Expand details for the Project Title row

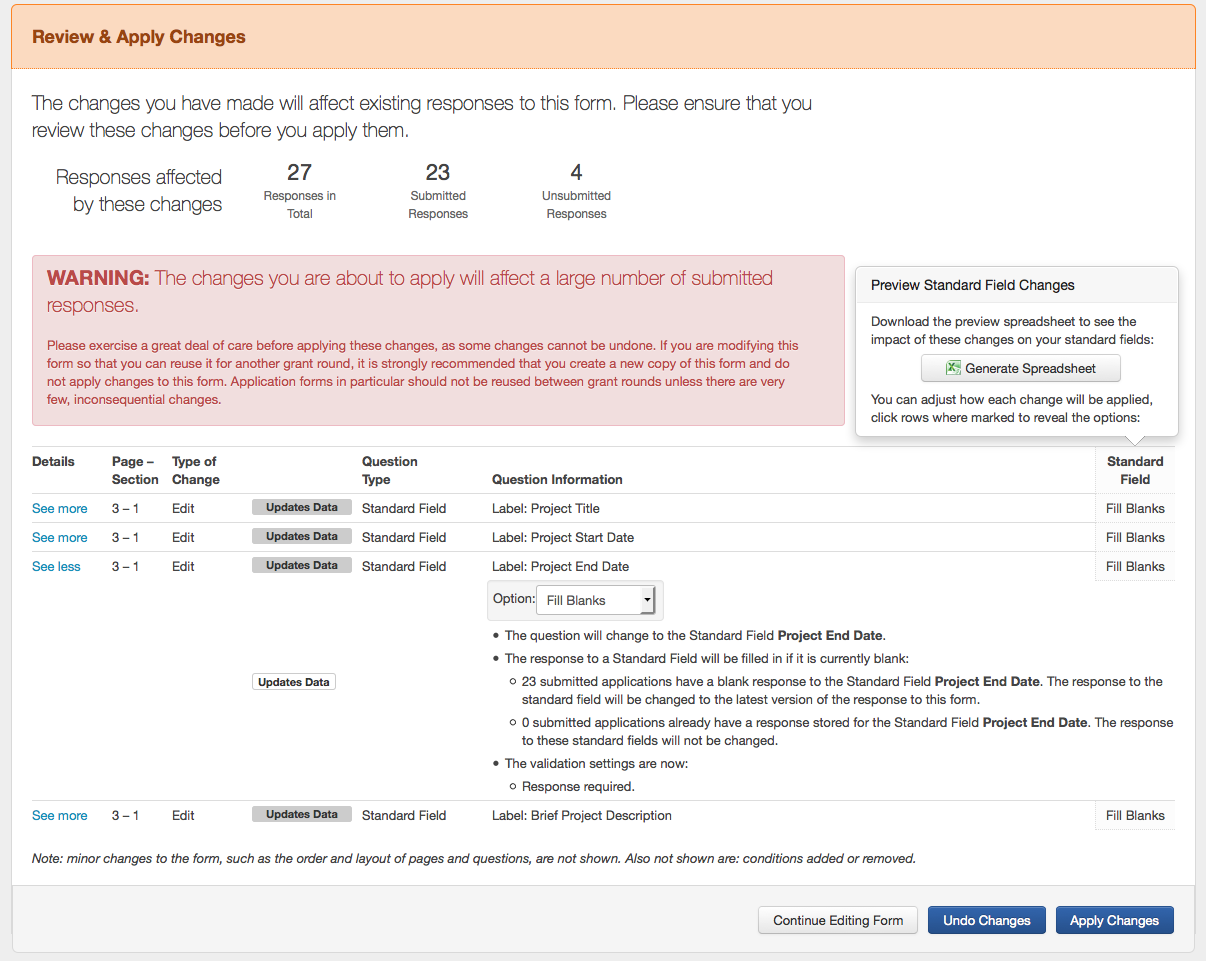pos(59,508)
